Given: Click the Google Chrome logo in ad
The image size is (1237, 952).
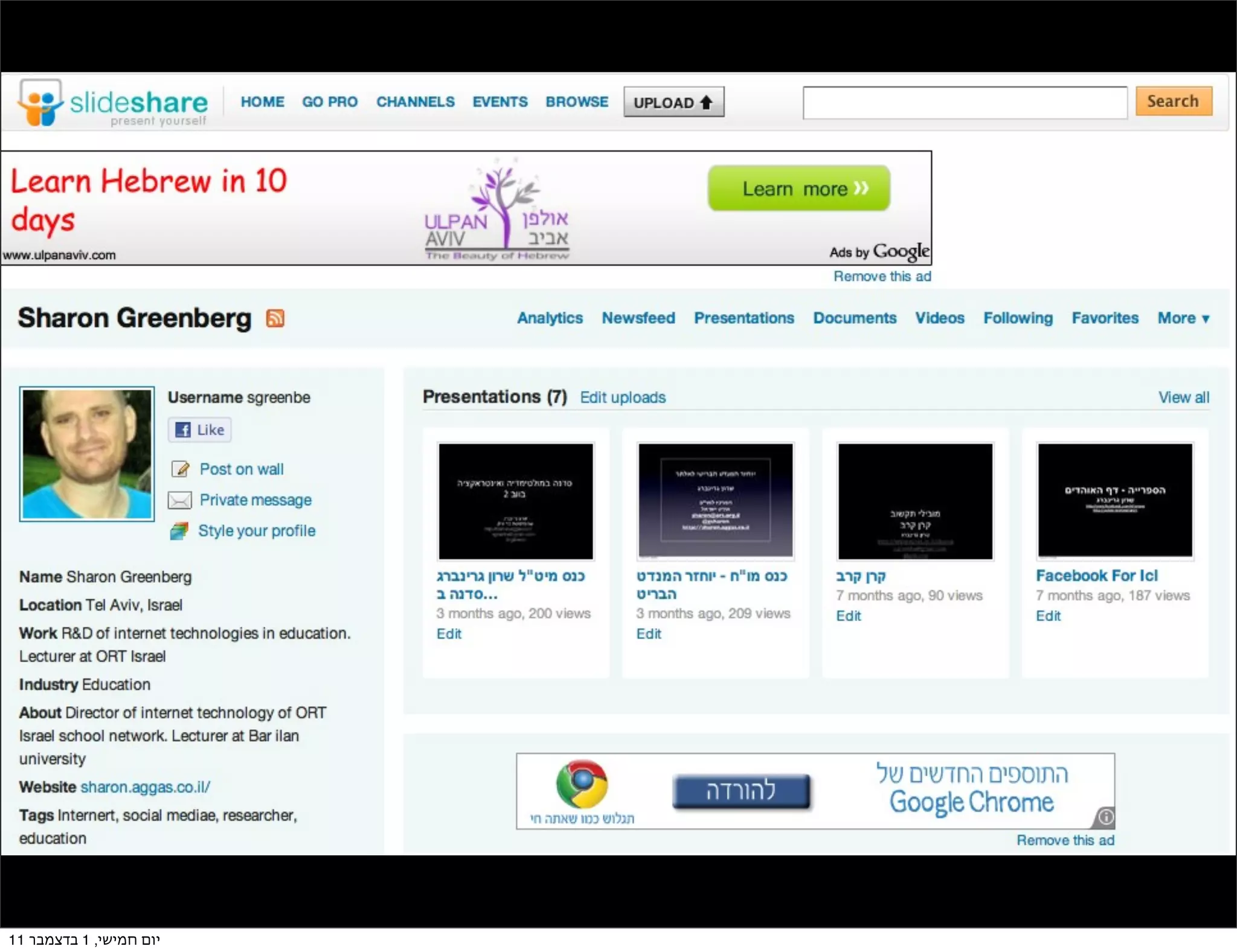Looking at the screenshot, I should (x=582, y=784).
